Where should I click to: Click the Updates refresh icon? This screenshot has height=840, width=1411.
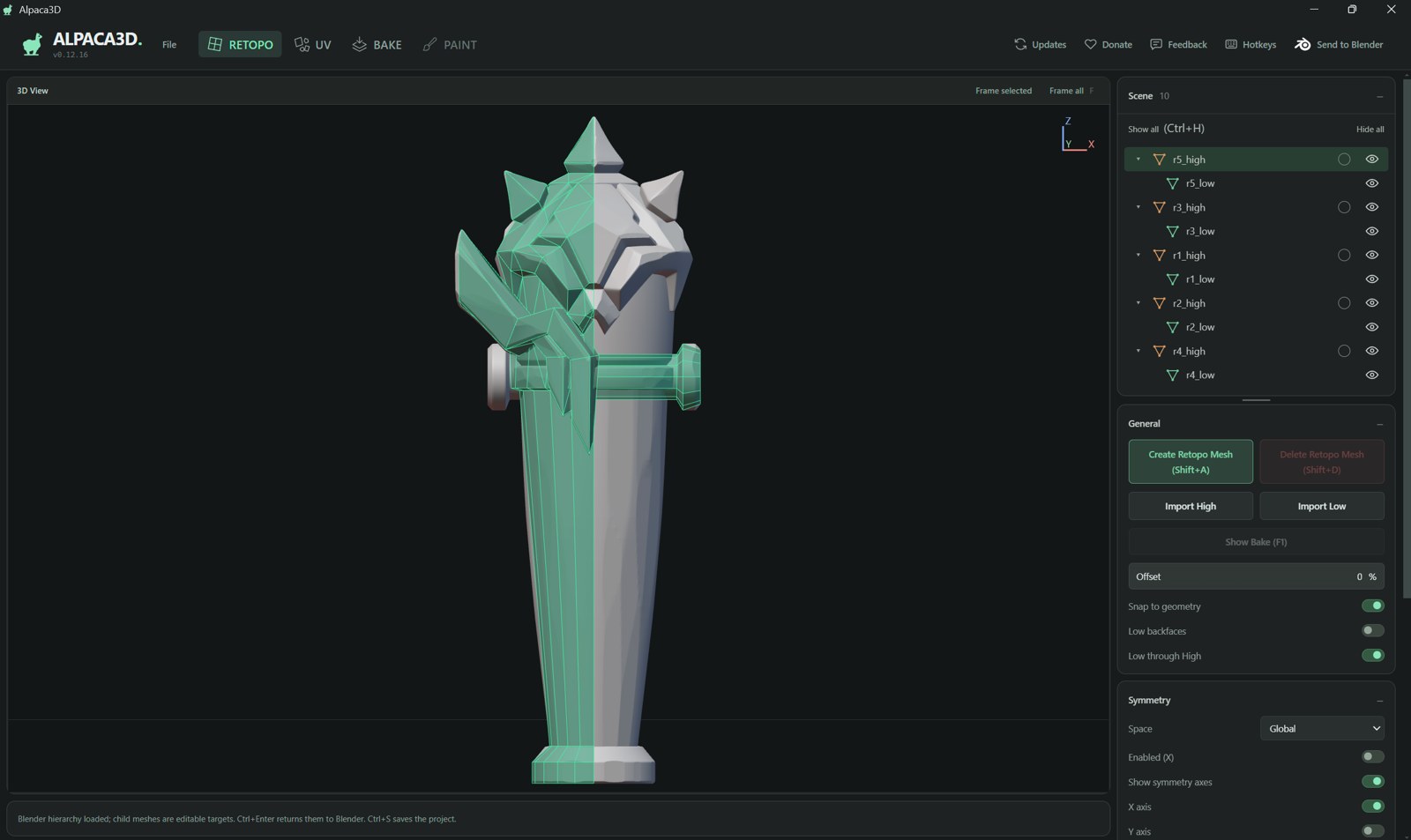(1020, 44)
